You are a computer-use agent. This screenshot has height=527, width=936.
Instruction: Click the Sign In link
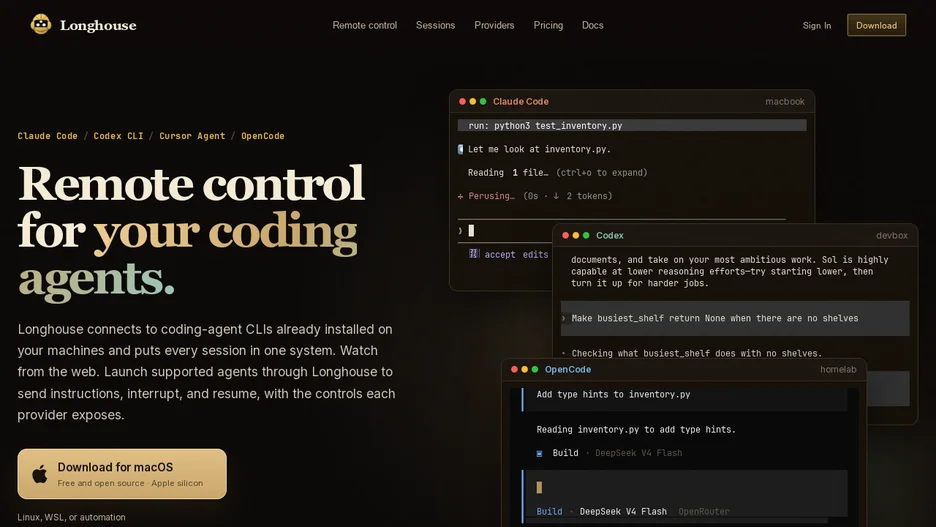tap(816, 25)
